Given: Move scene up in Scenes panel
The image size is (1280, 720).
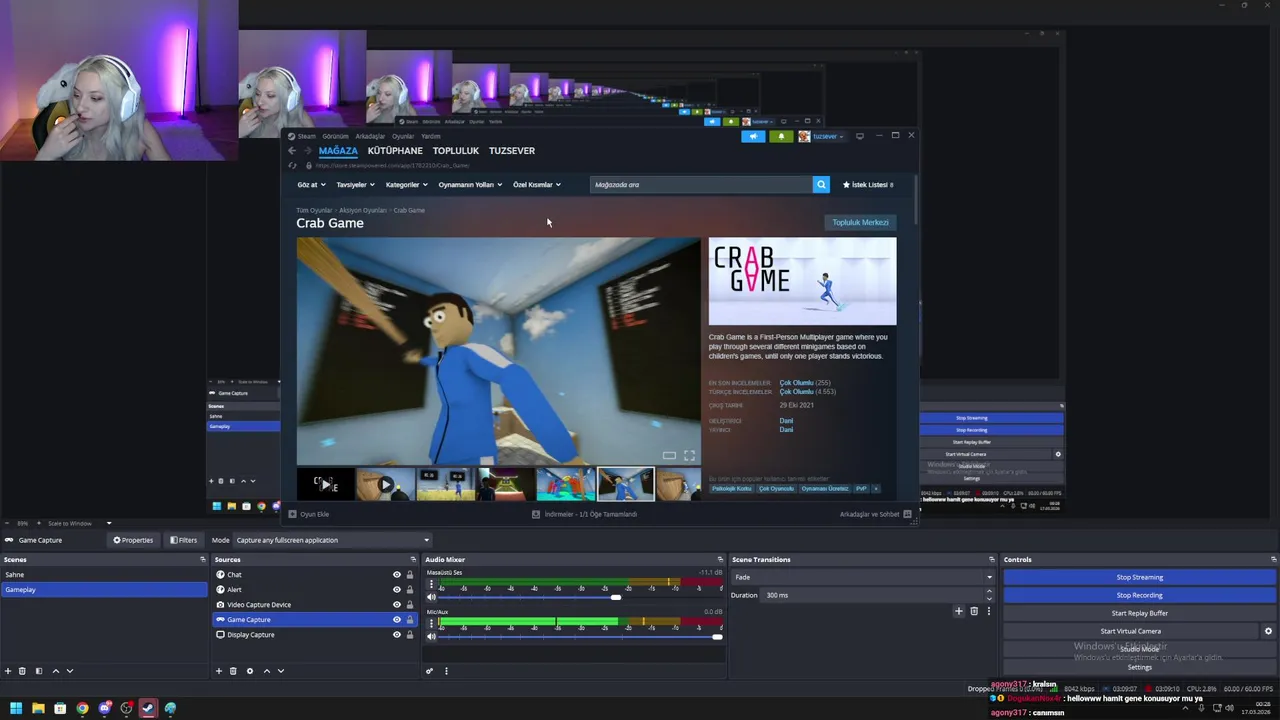Looking at the screenshot, I should 55,671.
